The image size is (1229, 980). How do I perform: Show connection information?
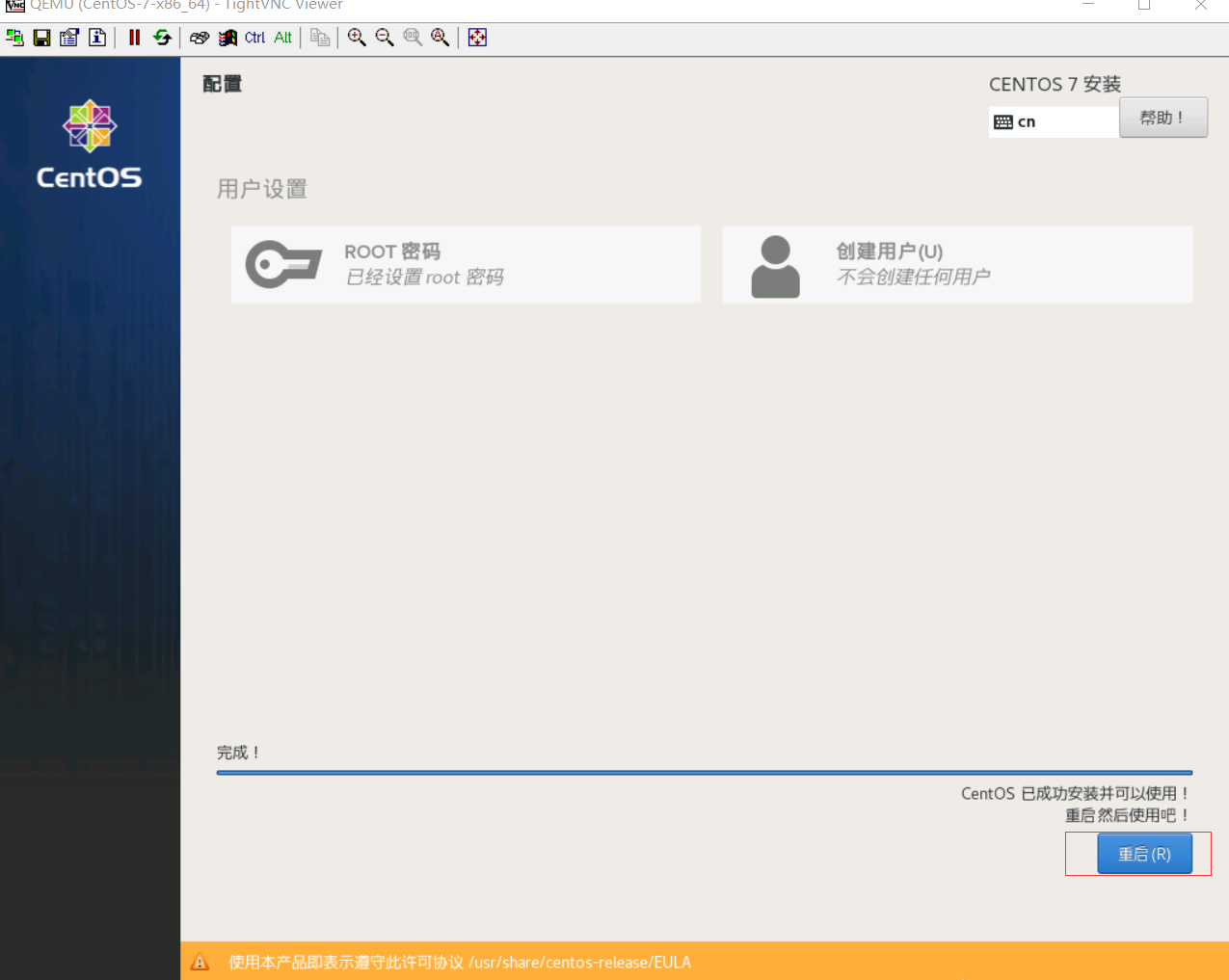pyautogui.click(x=96, y=37)
